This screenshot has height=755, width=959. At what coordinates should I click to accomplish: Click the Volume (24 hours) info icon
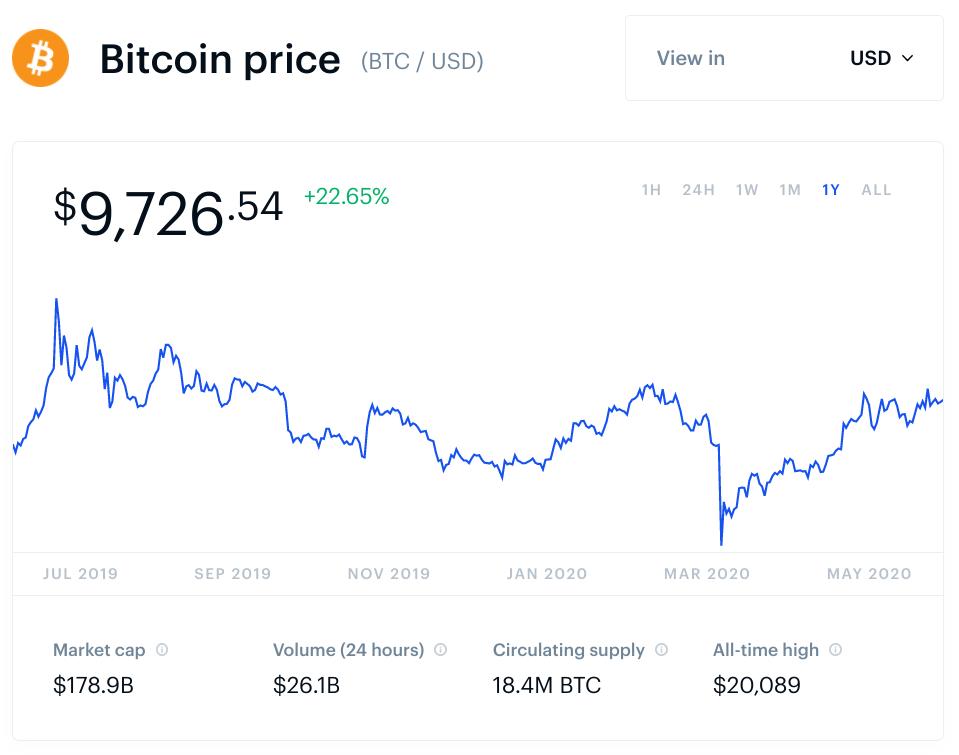441,650
